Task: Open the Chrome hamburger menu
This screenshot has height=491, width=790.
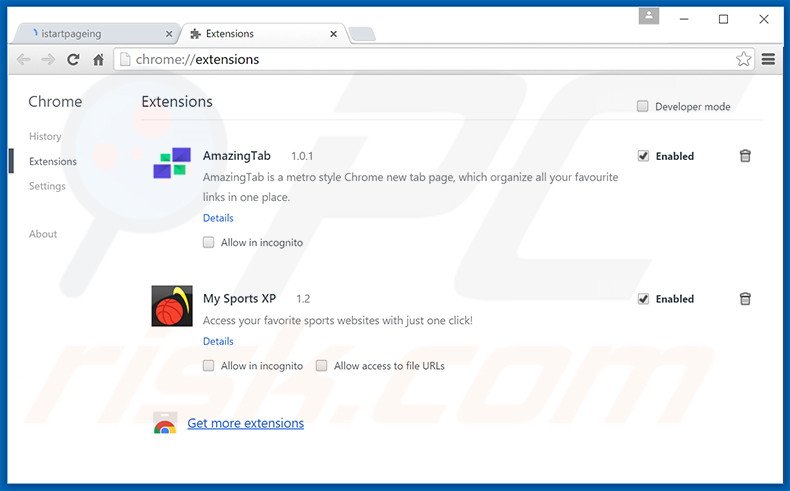Action: coord(768,59)
